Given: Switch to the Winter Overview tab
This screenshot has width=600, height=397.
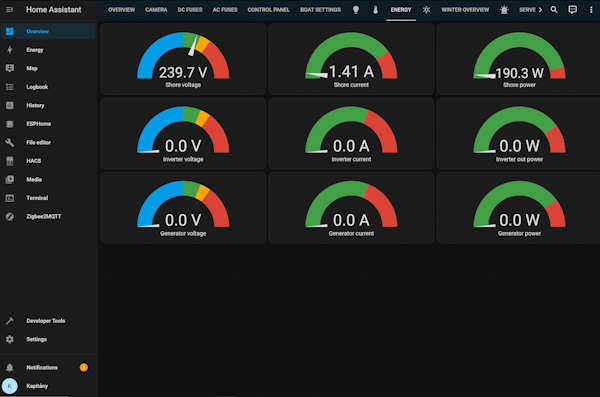Looking at the screenshot, I should click(465, 10).
